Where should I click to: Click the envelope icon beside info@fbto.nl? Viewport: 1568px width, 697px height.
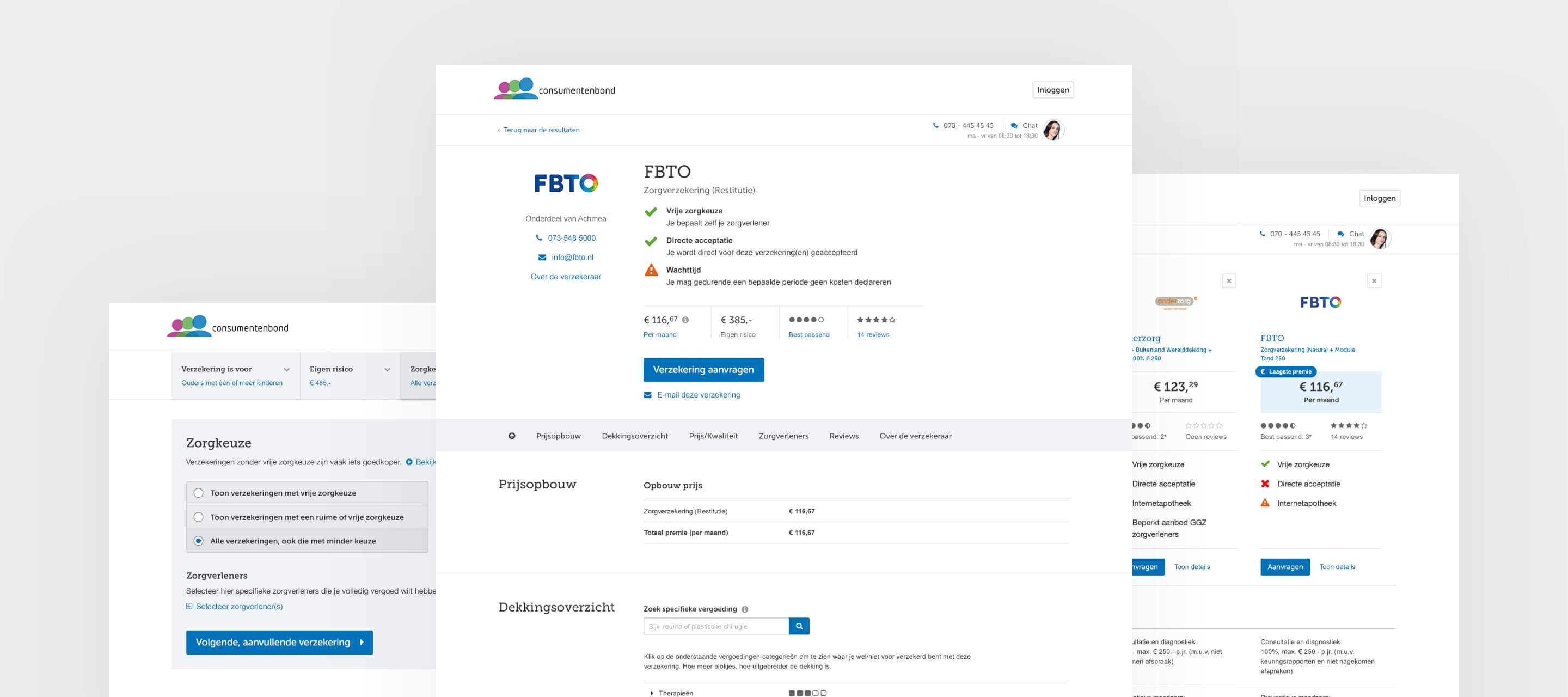542,258
